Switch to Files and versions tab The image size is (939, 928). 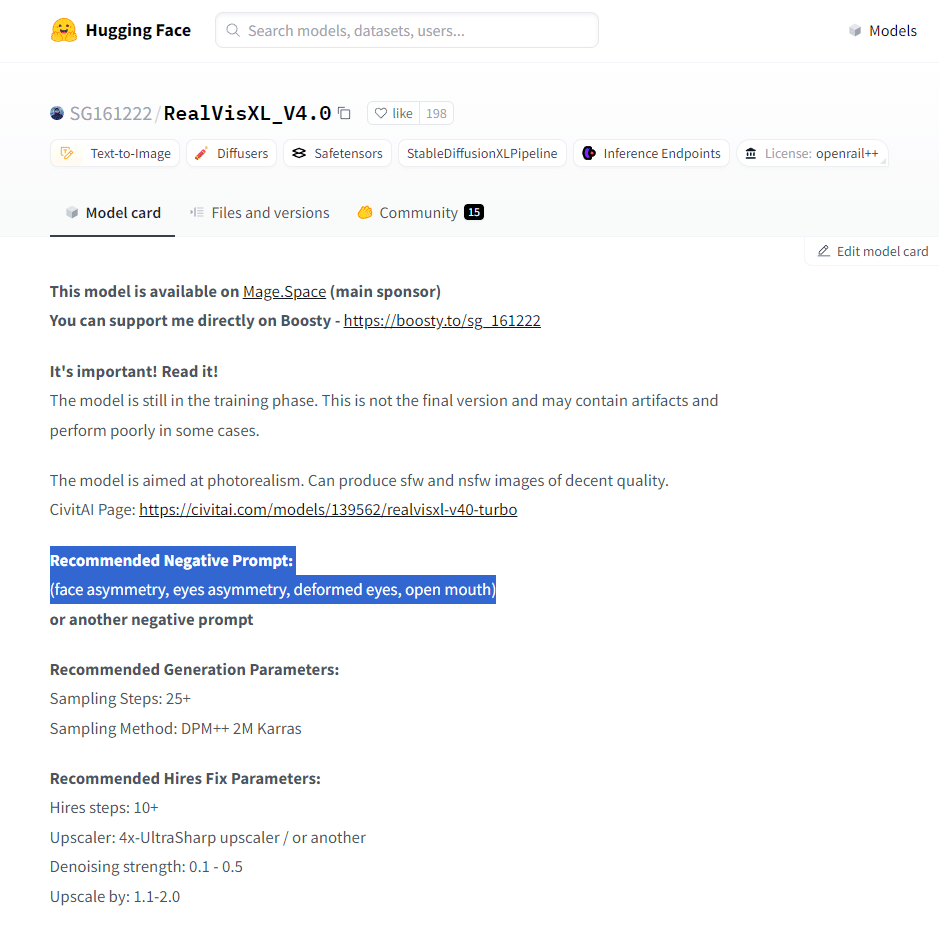(259, 212)
